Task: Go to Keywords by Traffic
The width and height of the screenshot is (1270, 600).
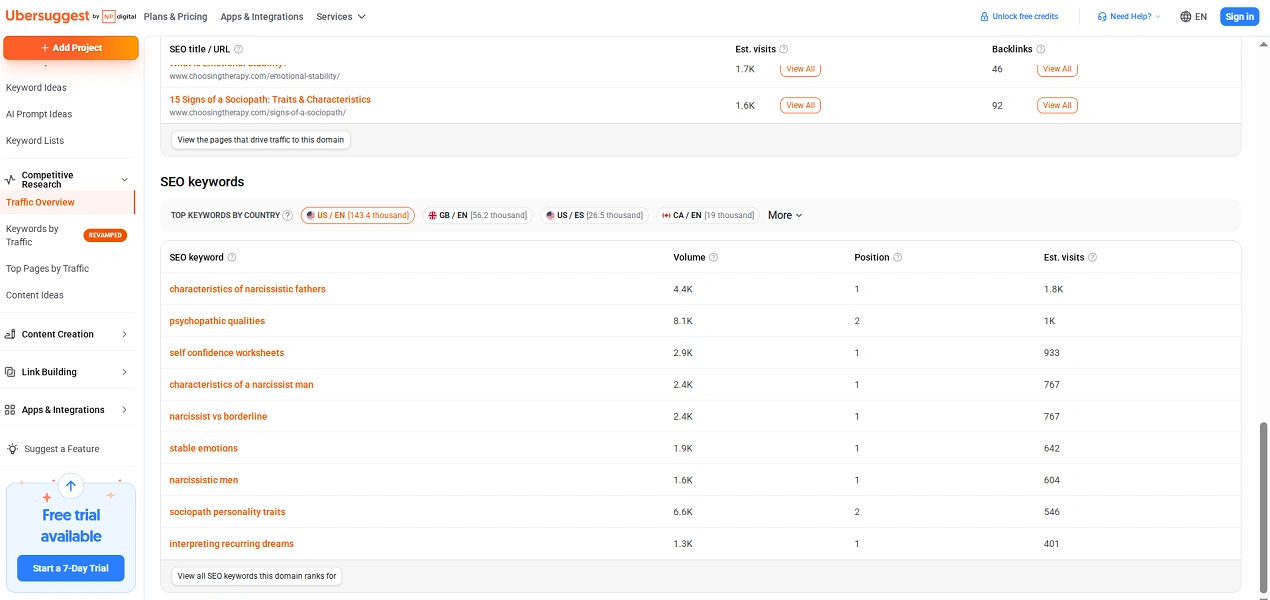Action: pos(33,235)
